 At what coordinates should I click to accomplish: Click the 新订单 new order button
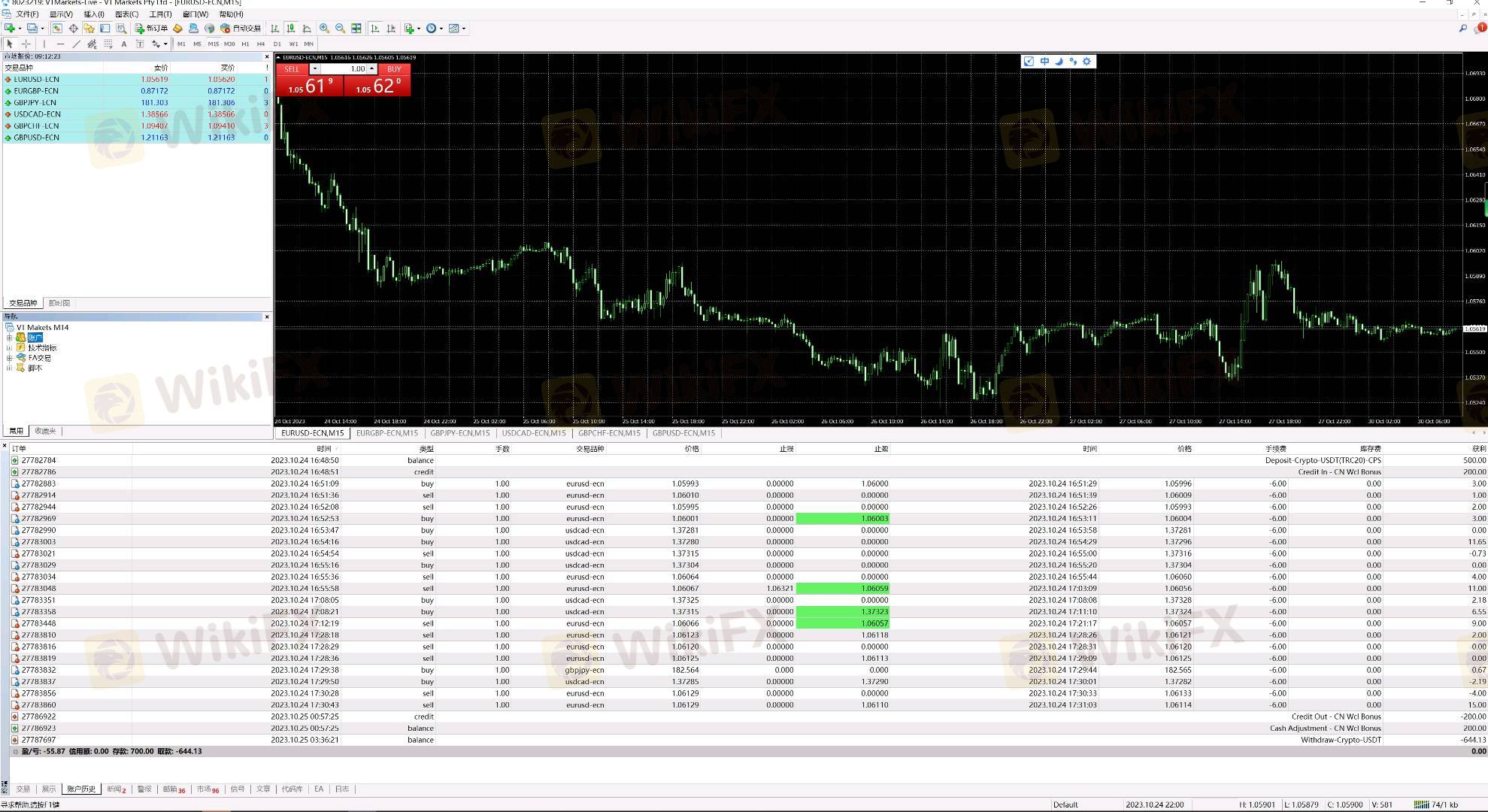[x=151, y=29]
